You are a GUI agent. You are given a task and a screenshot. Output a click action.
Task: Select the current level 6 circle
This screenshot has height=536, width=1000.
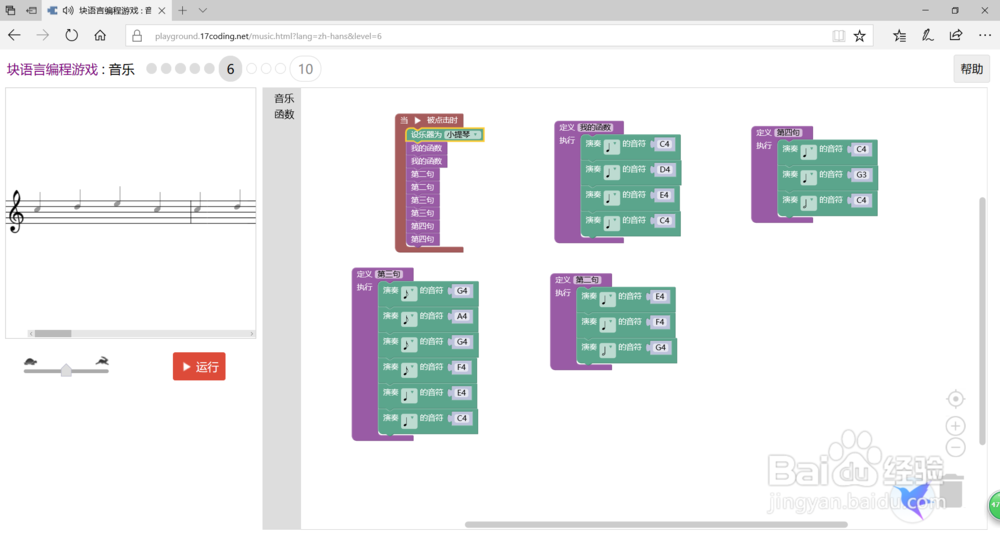(230, 69)
